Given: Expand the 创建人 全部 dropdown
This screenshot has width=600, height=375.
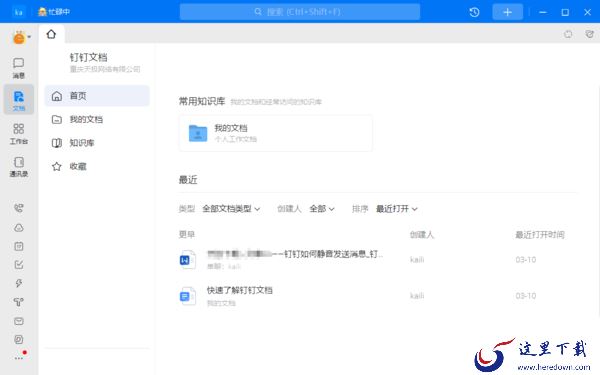Looking at the screenshot, I should 322,209.
